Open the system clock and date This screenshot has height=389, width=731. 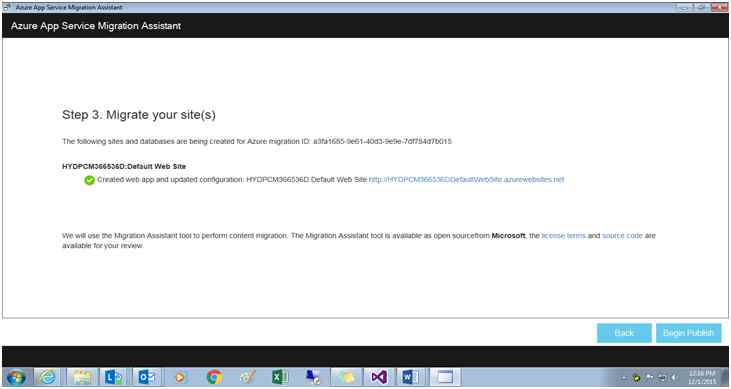click(x=702, y=378)
